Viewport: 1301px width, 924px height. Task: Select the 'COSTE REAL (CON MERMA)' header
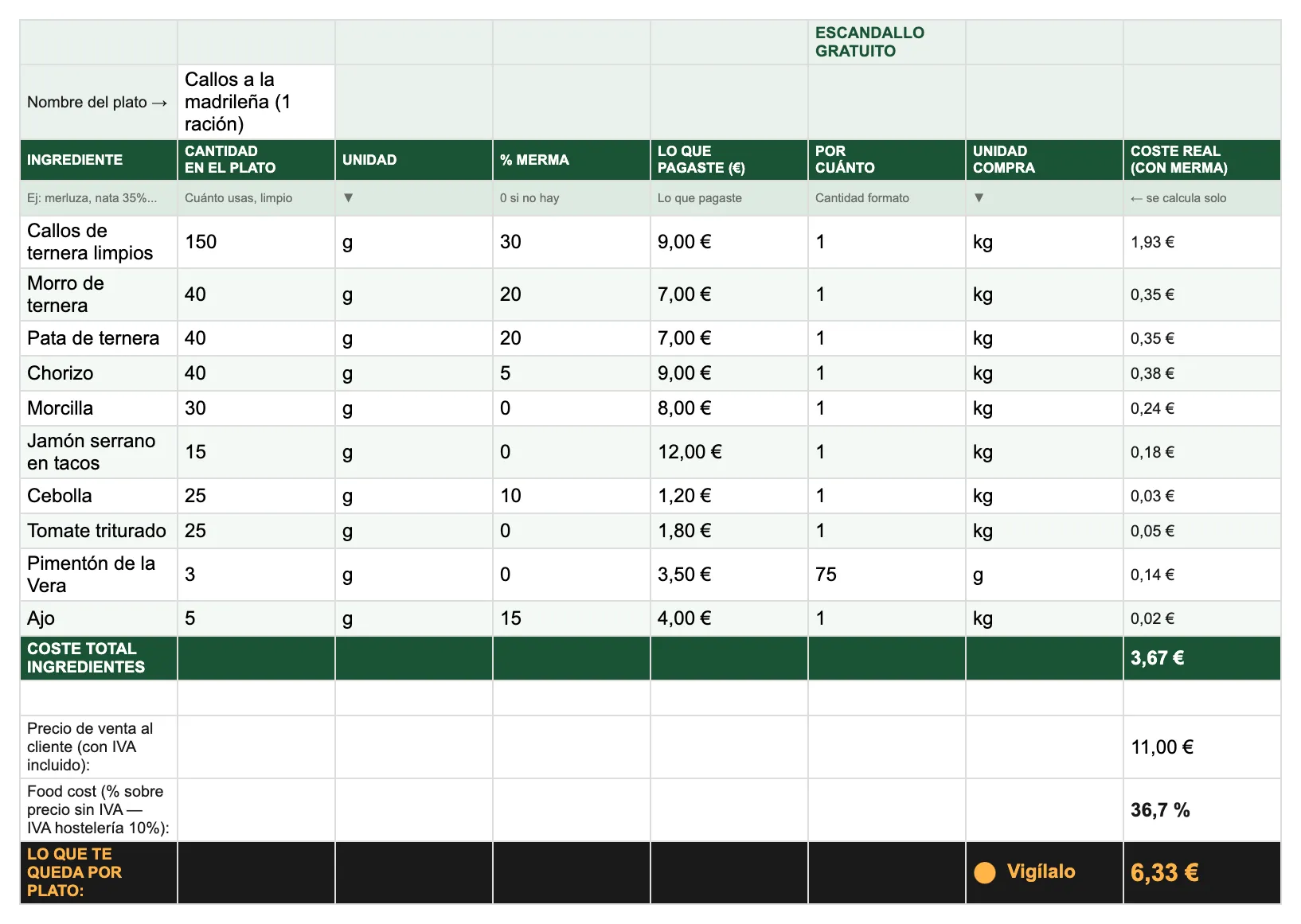coord(1201,160)
